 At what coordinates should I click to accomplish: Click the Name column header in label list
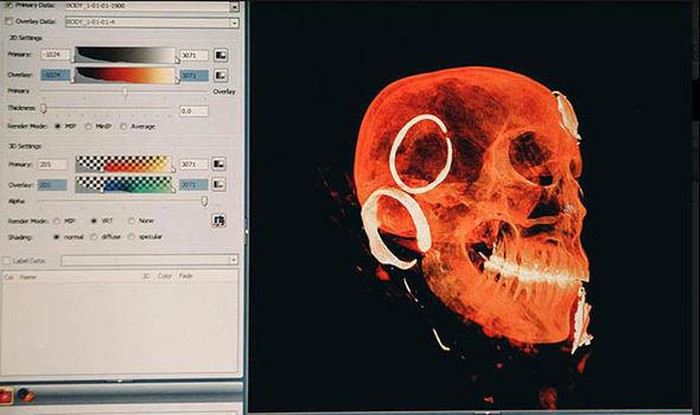(x=28, y=277)
